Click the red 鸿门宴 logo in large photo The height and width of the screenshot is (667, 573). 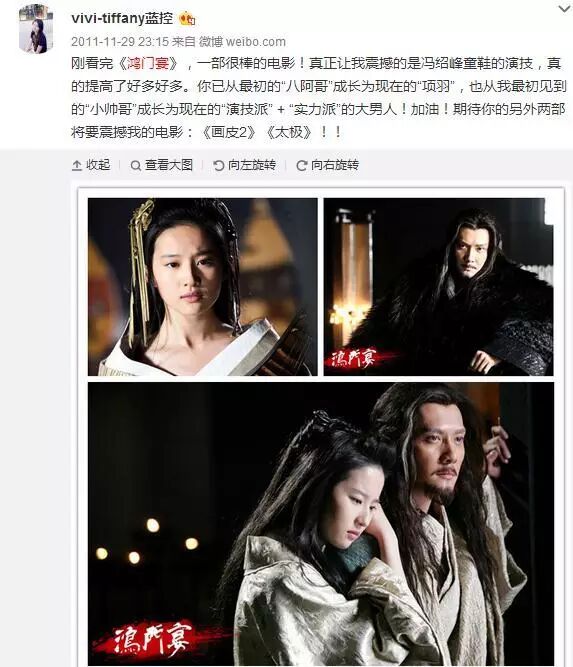153,638
